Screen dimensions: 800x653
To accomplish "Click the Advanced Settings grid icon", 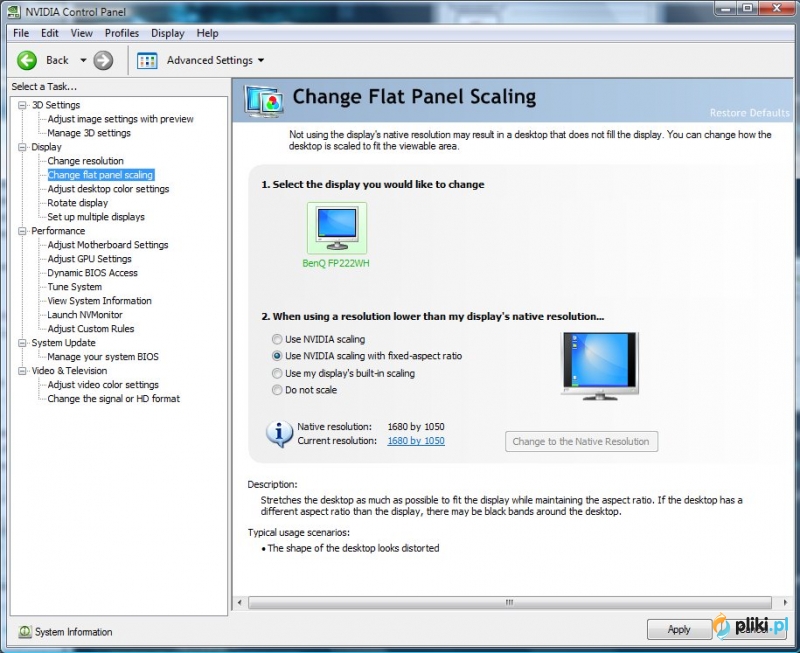I will tap(147, 61).
